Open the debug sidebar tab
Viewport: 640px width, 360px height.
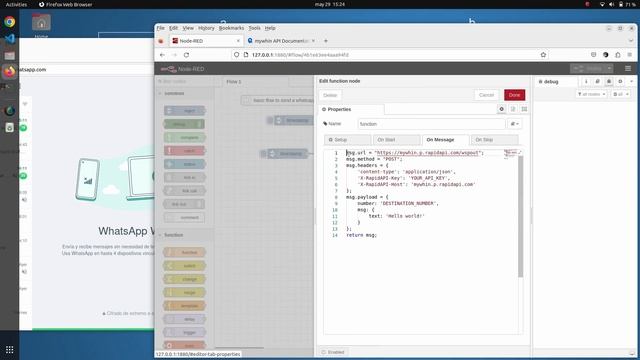tap(556, 82)
